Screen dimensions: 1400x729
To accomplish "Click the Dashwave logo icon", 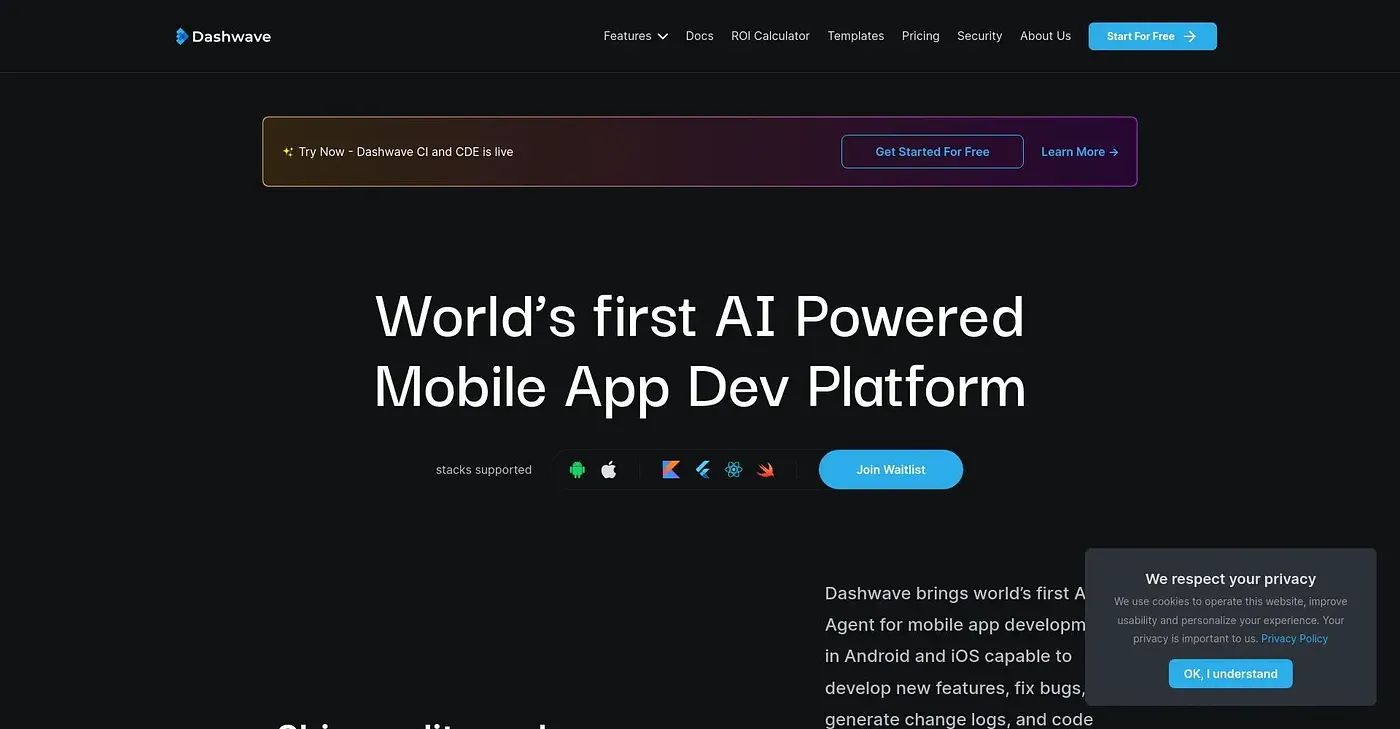I will [x=181, y=36].
